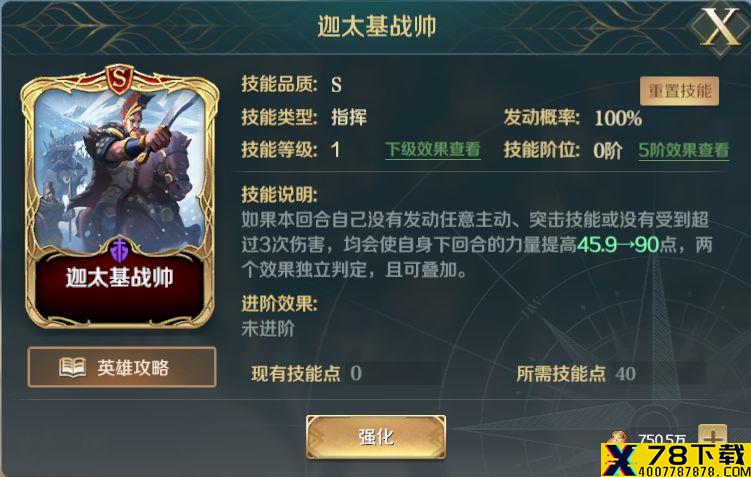The image size is (751, 477).
Task: Click the purple troop-type emblem on hero card
Action: click(120, 250)
